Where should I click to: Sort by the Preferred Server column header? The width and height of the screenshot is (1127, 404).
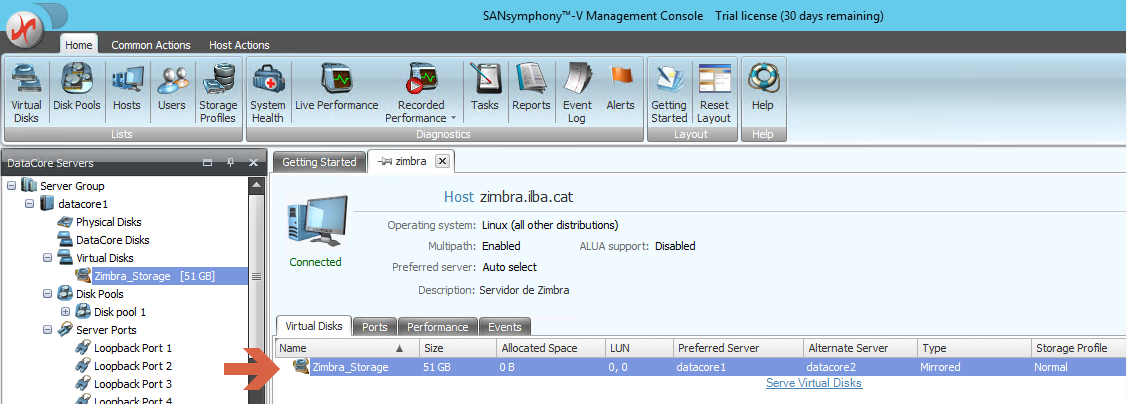point(738,348)
